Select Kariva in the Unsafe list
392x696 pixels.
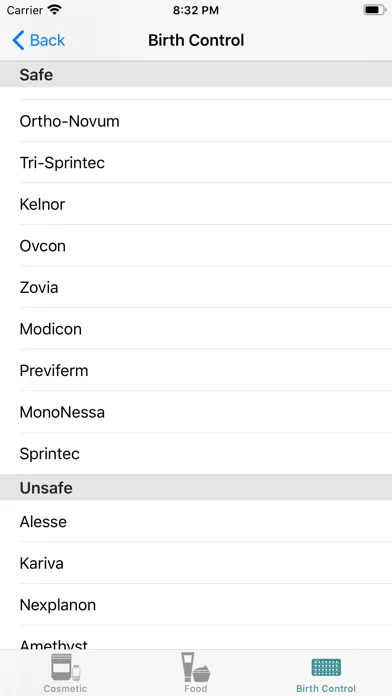pyautogui.click(x=196, y=563)
